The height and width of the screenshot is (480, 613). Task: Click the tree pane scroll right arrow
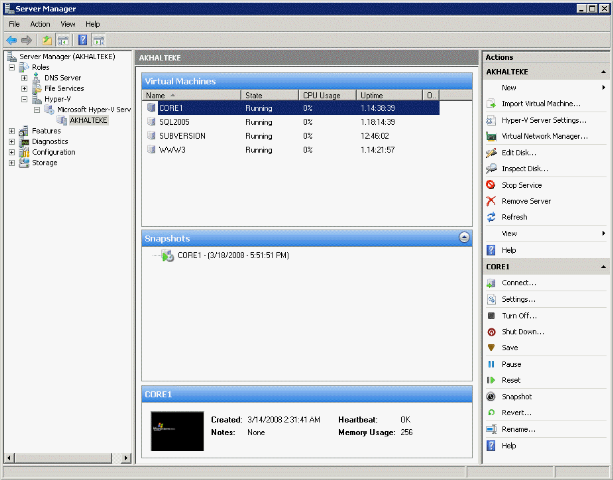coord(125,458)
